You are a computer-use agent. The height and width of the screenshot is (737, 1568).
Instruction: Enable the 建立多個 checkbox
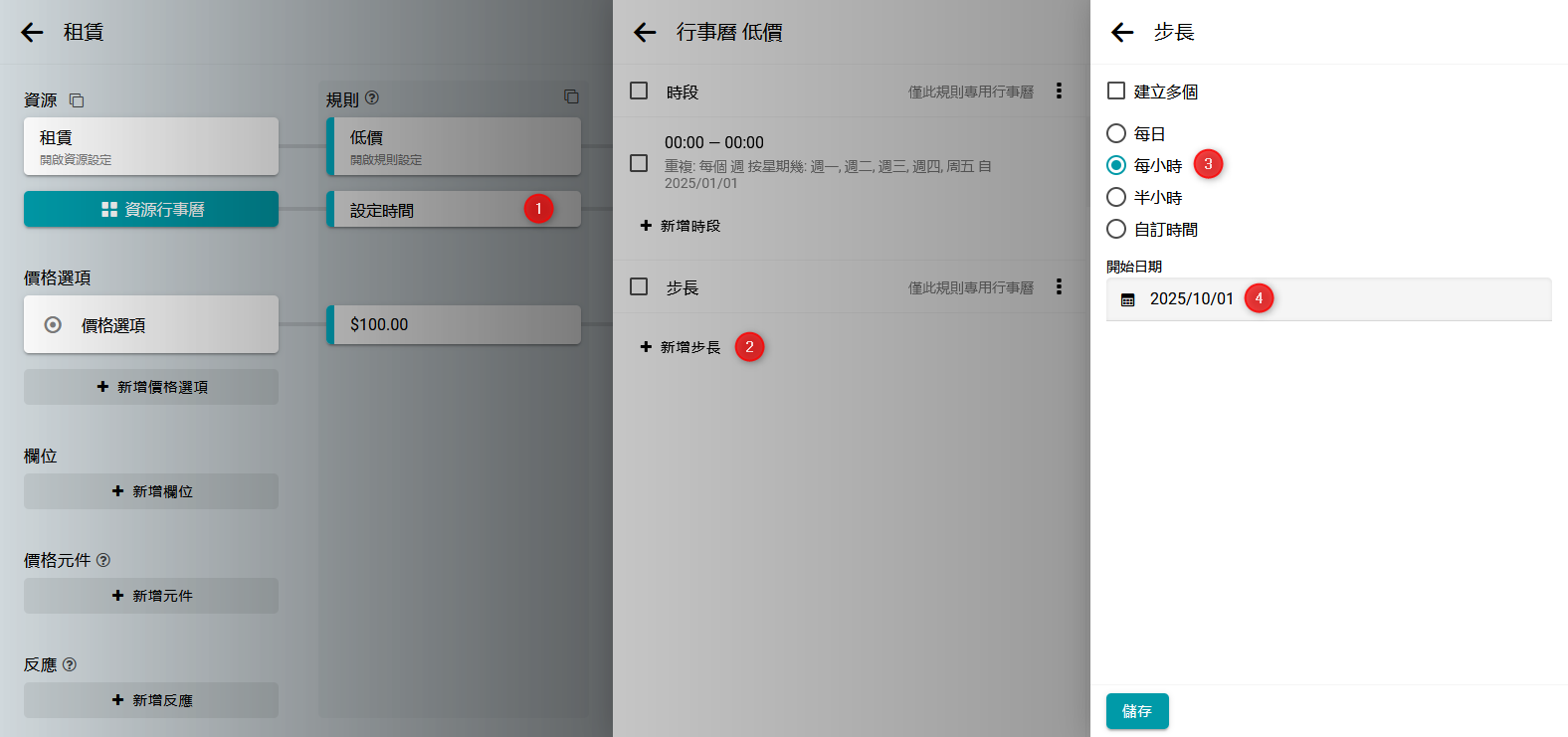pos(1116,92)
